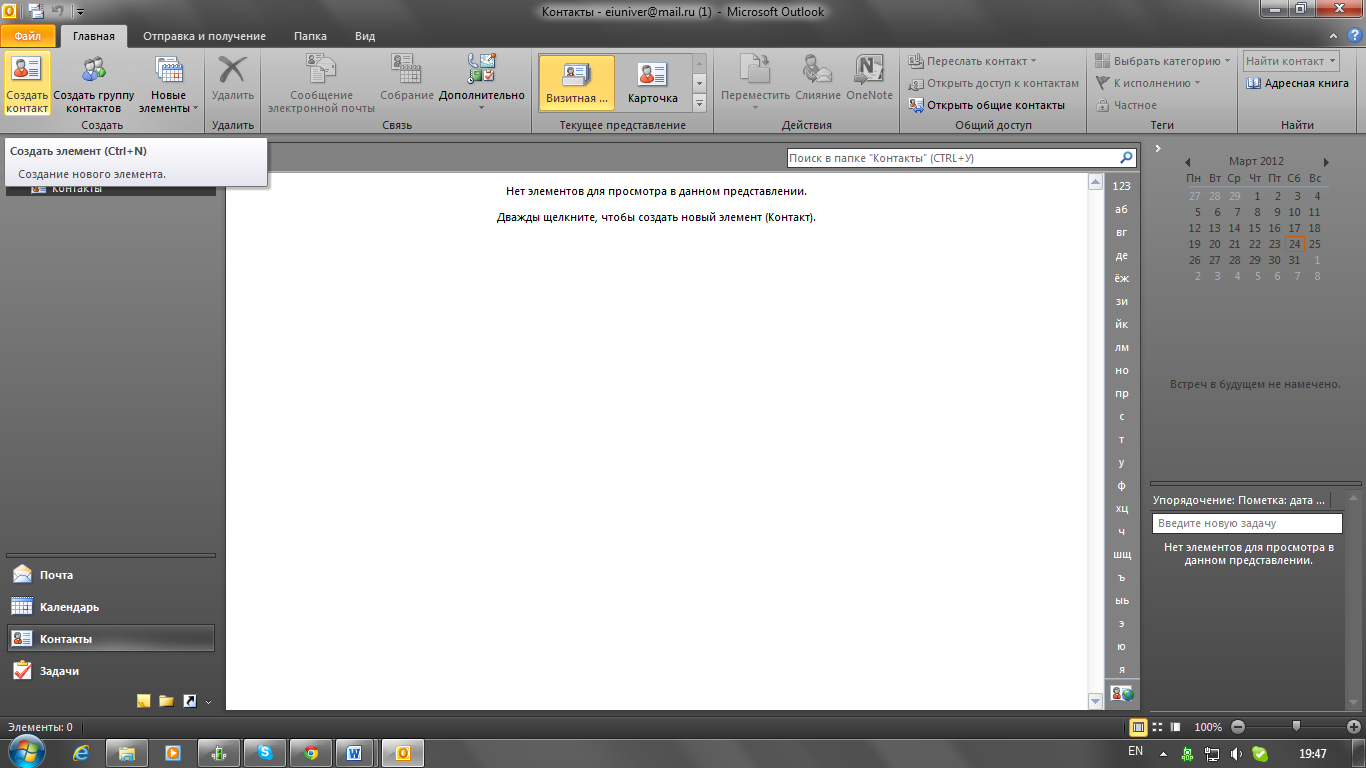Open Google Chrome from the taskbar
The width and height of the screenshot is (1366, 768).
(311, 753)
